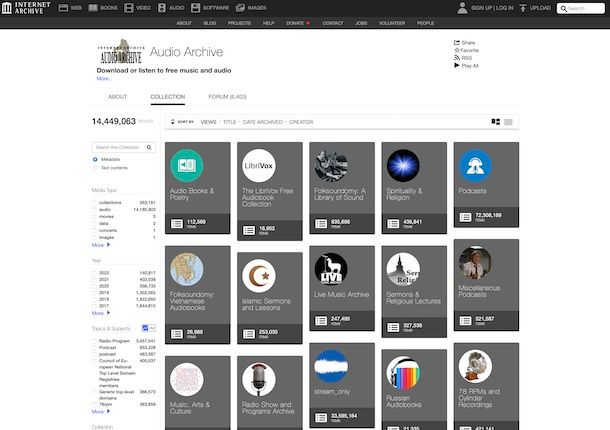This screenshot has height=430, width=610.
Task: Sort results by VIEWS
Action: (x=209, y=122)
